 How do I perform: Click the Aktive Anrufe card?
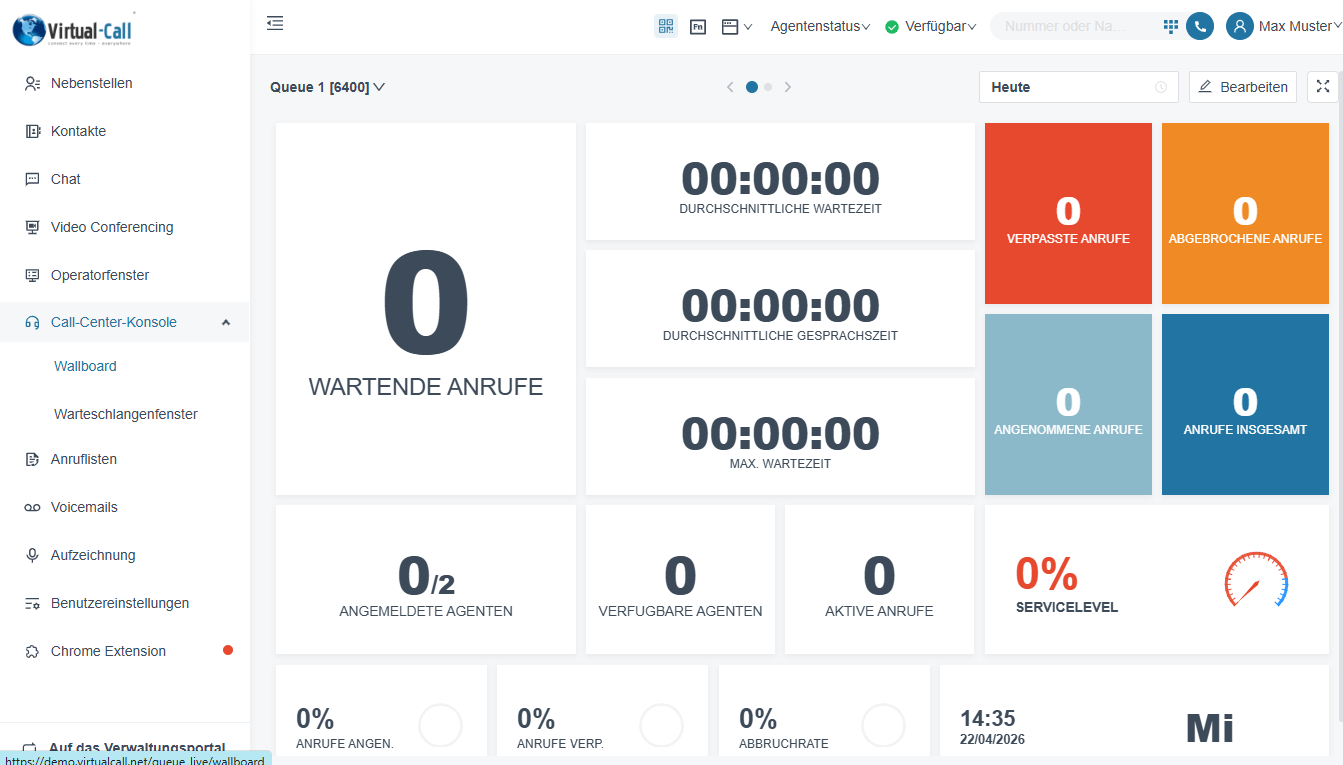point(879,579)
